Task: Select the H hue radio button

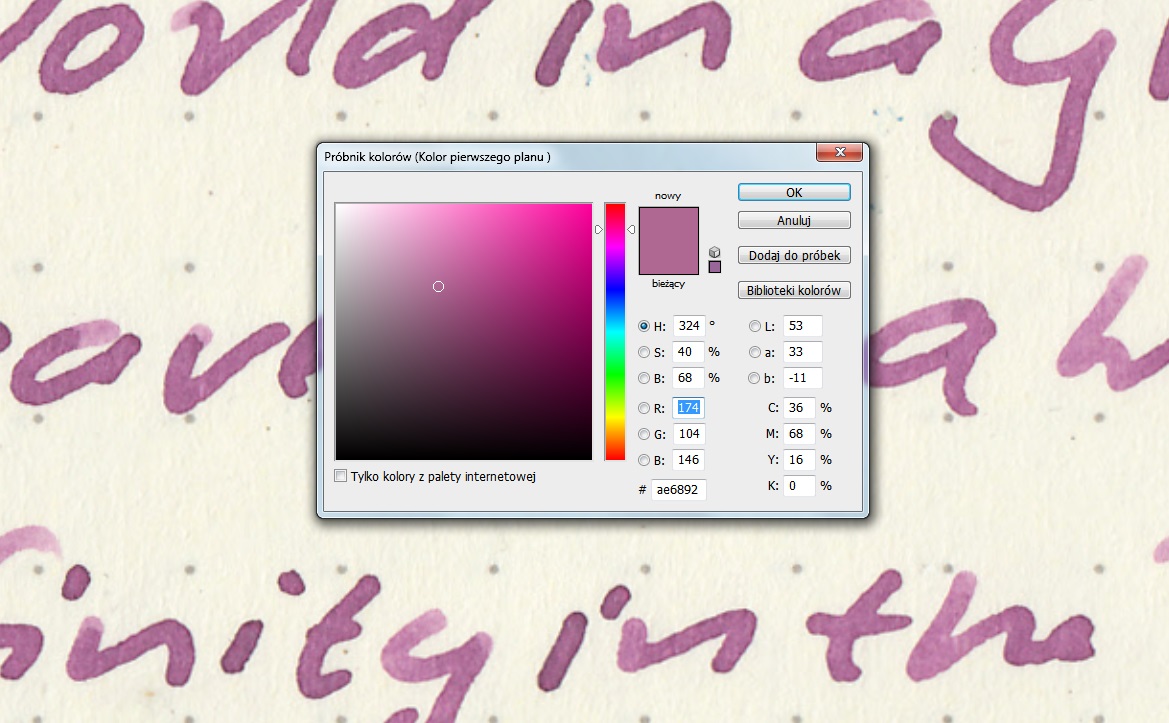Action: coord(645,326)
